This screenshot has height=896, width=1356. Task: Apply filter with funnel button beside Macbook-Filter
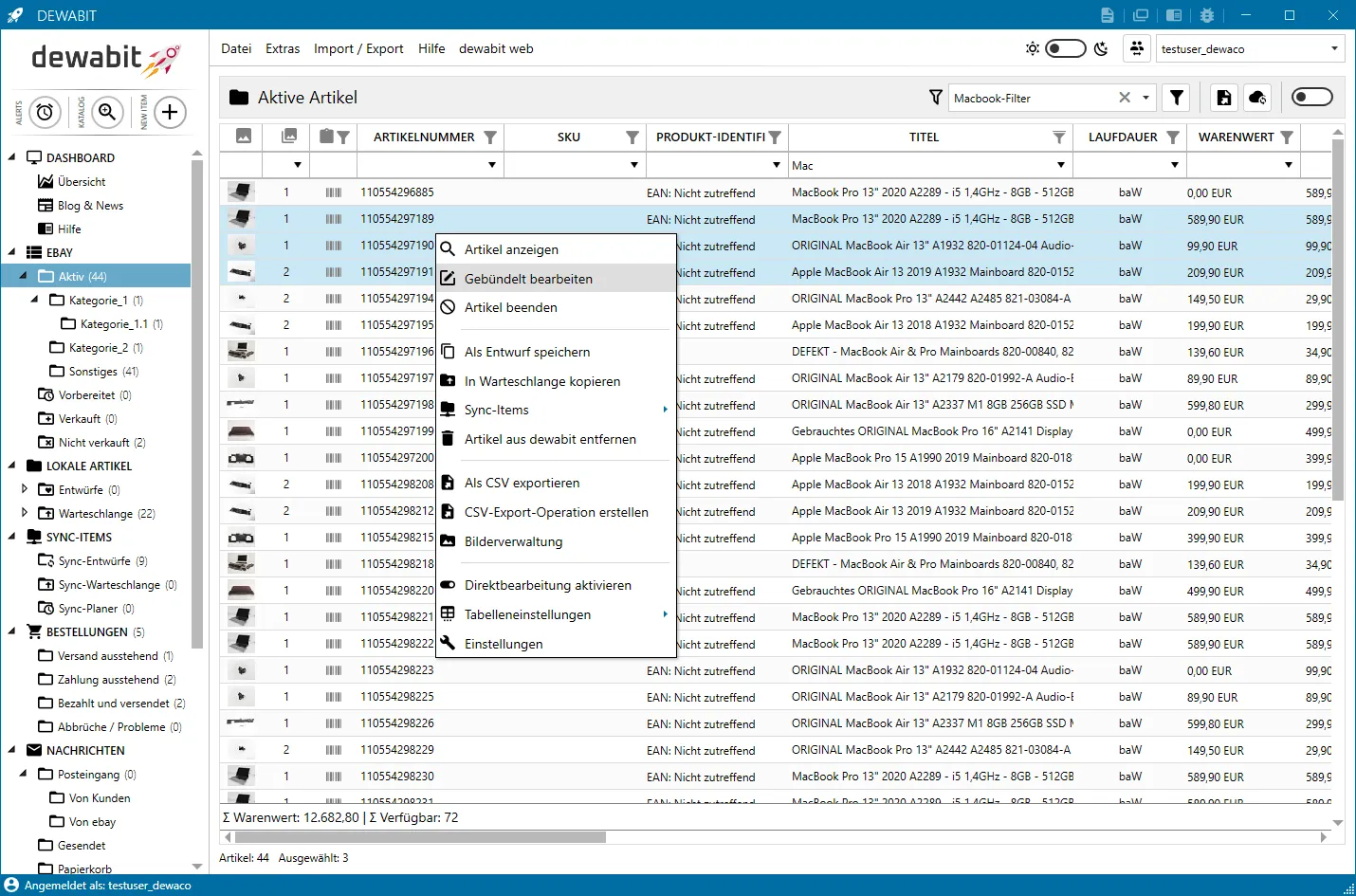click(1177, 98)
